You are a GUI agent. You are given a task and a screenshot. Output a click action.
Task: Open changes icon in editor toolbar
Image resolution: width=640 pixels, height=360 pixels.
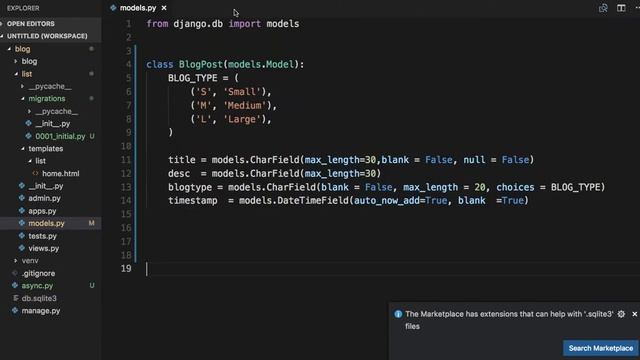[x=603, y=8]
